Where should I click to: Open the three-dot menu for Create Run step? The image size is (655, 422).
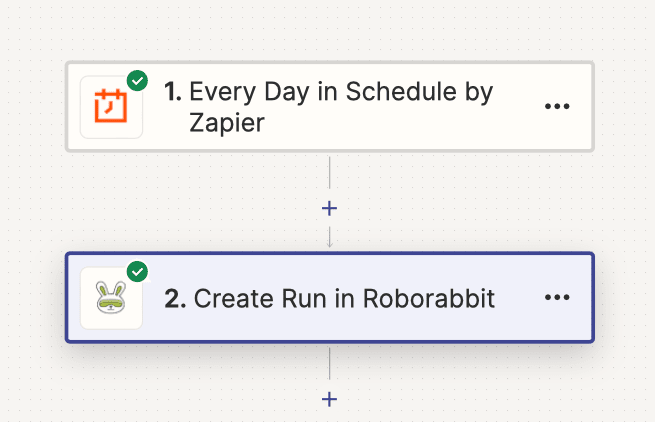pos(557,297)
